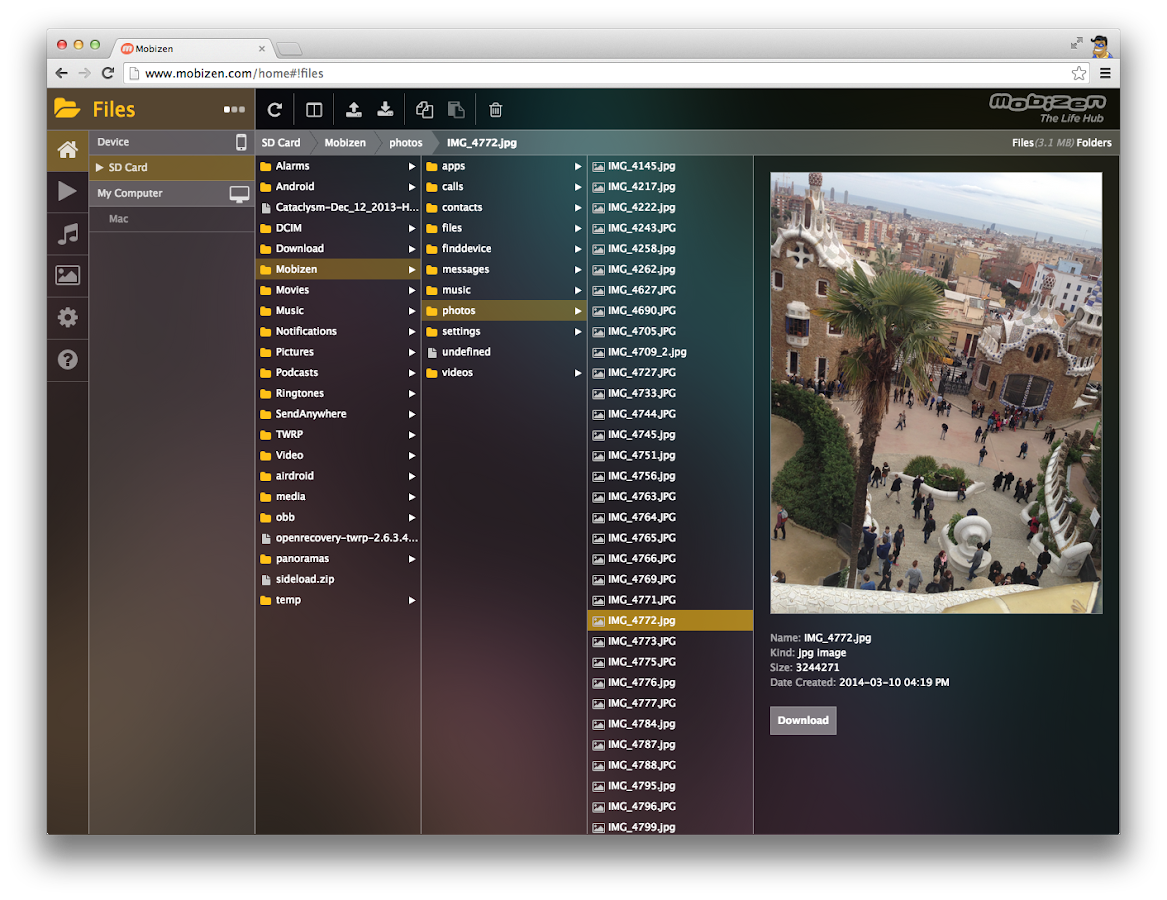1167x900 pixels.
Task: Expand the DCIM folder arrow
Action: point(411,228)
